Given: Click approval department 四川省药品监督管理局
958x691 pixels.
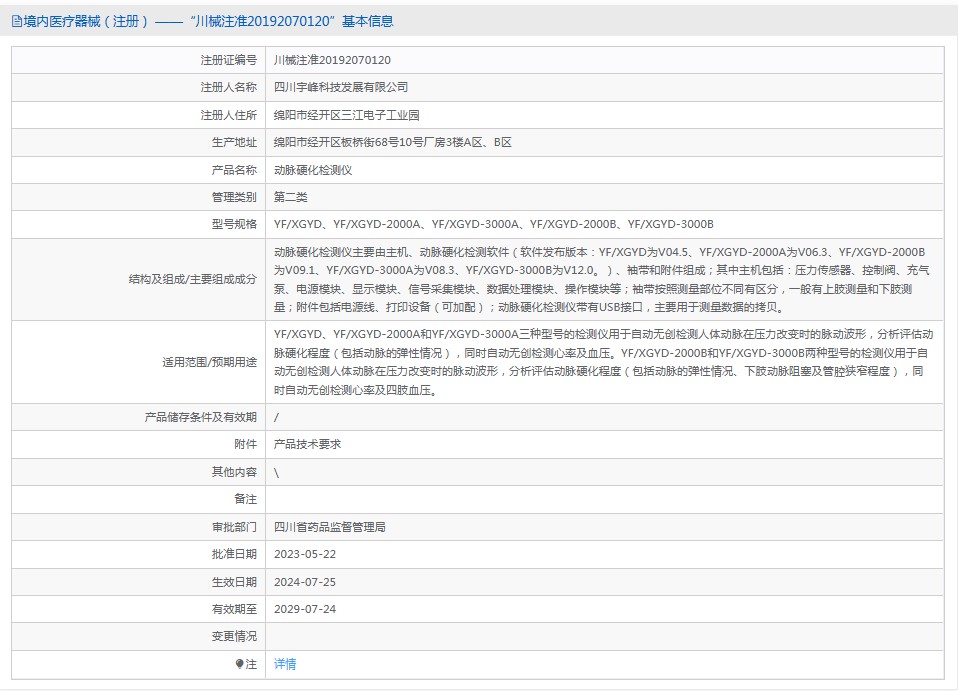Looking at the screenshot, I should pyautogui.click(x=329, y=526).
